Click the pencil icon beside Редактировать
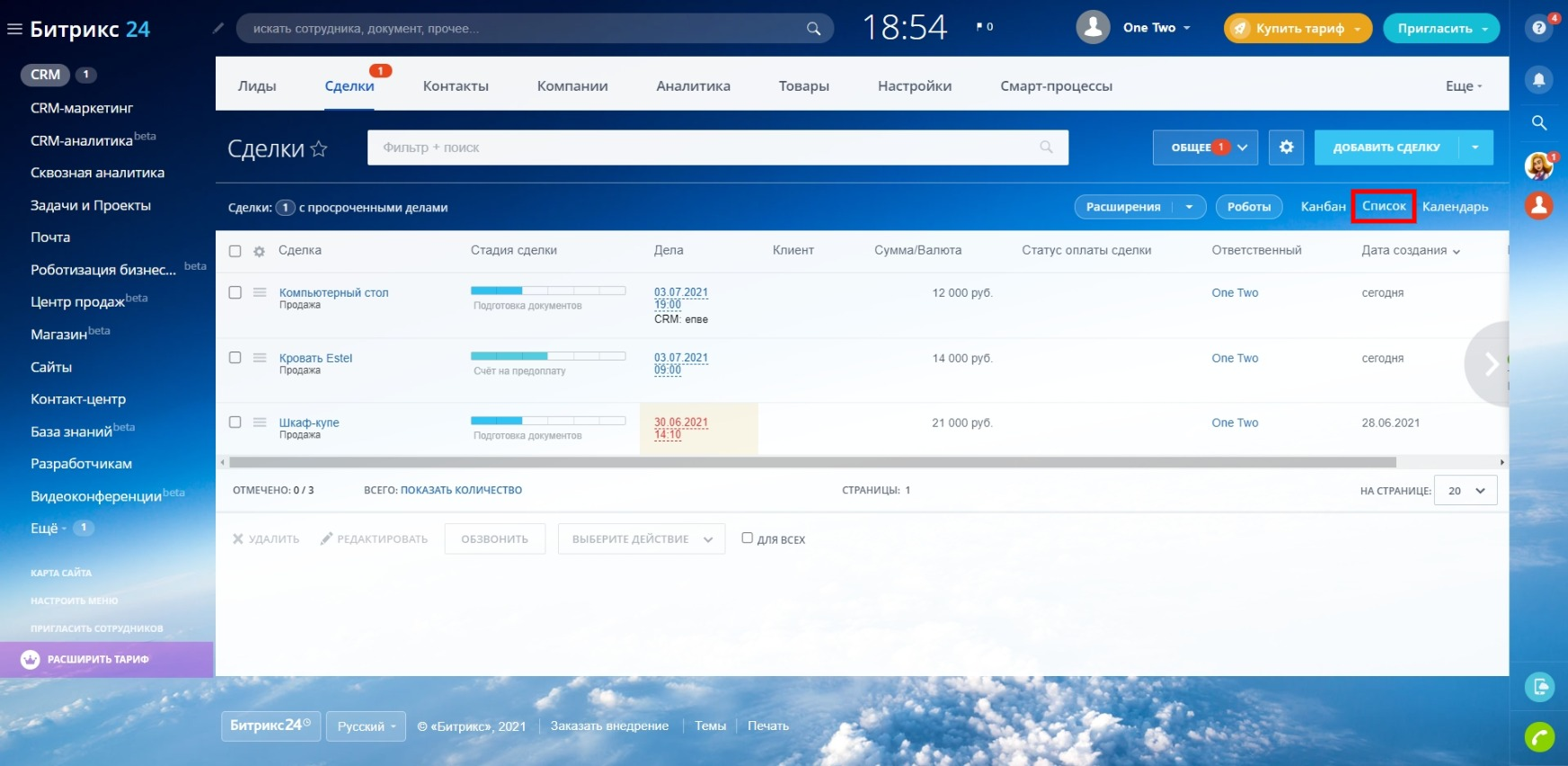 click(x=326, y=539)
